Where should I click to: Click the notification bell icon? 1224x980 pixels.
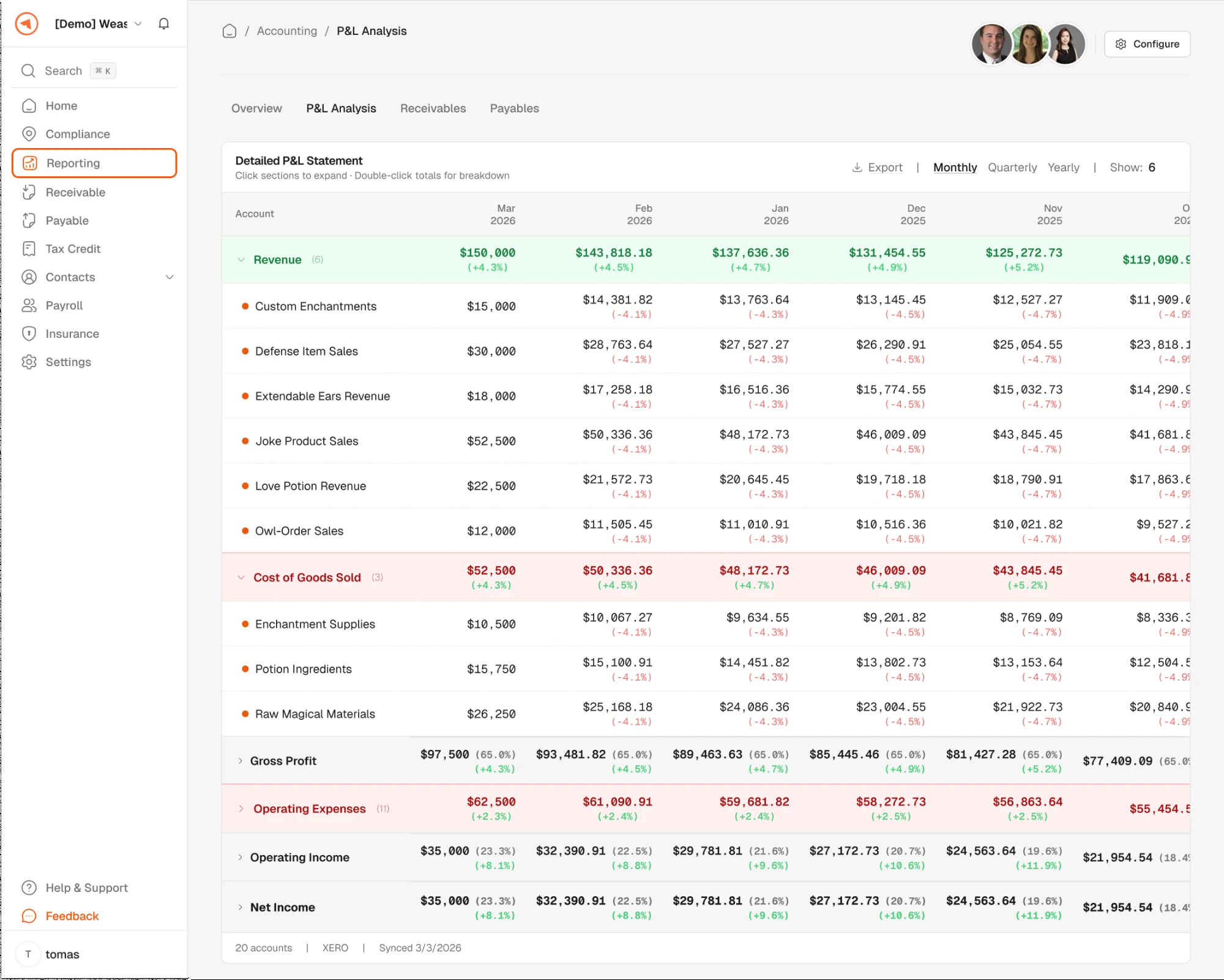click(x=163, y=24)
